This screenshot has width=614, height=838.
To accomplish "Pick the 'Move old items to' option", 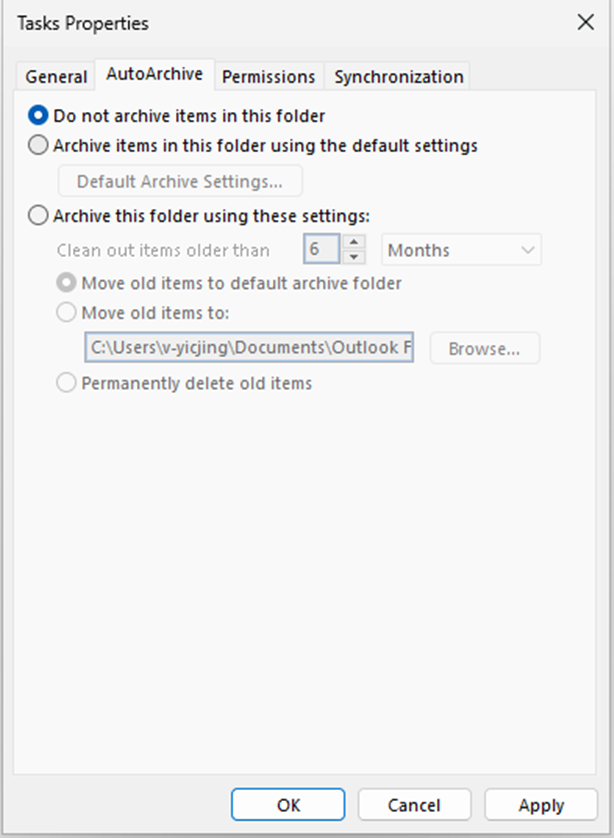I will point(66,312).
